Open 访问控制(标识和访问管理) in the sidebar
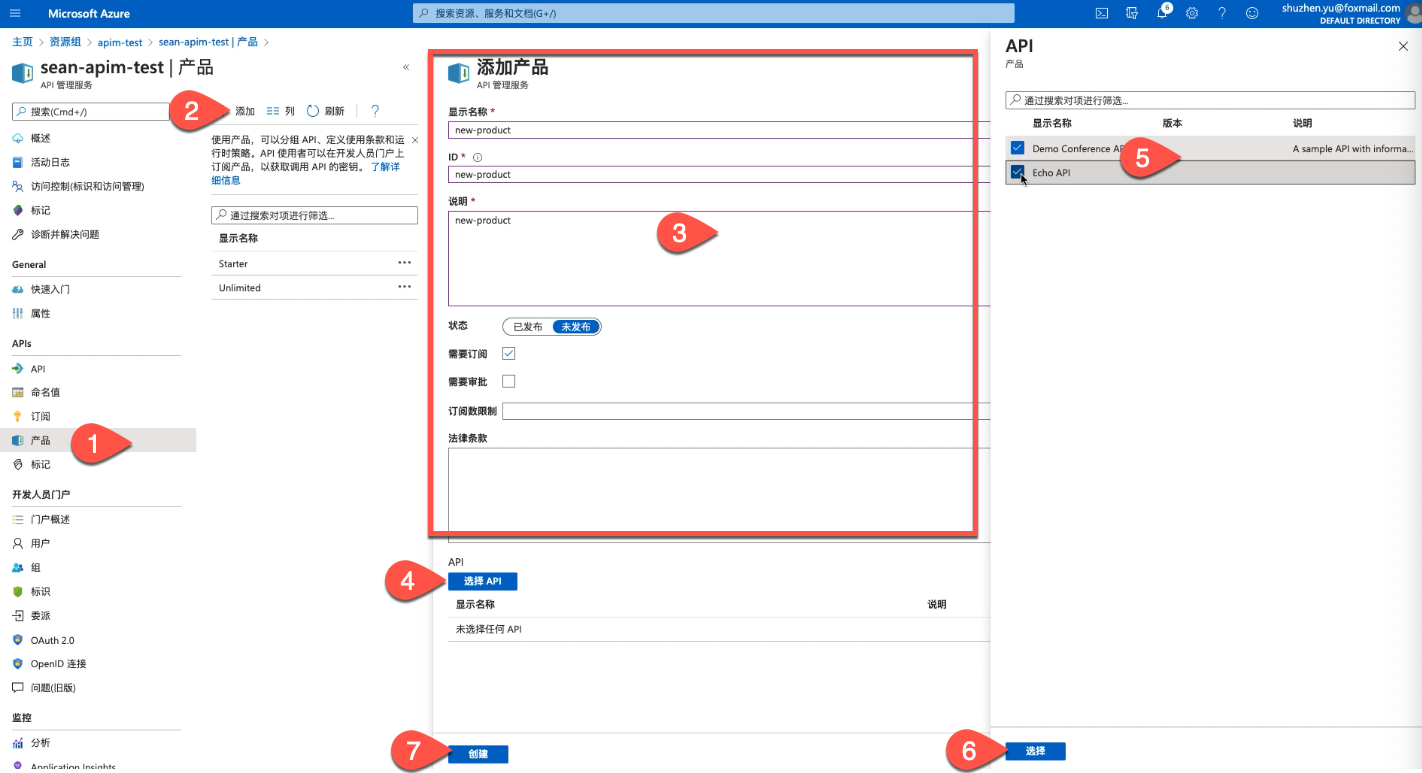Image resolution: width=1422 pixels, height=773 pixels. [x=87, y=186]
